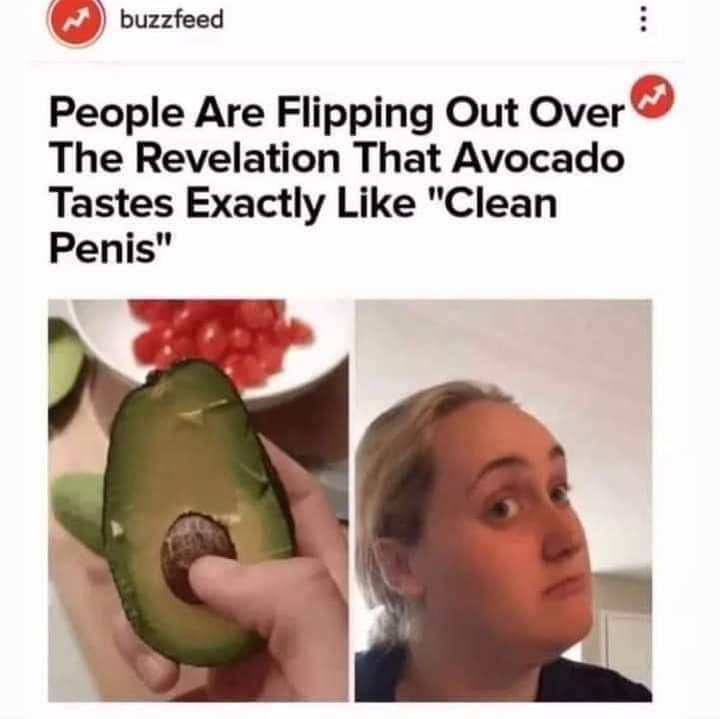Screen dimensions: 720x719
Task: Open the avocado half photo
Action: [198, 500]
